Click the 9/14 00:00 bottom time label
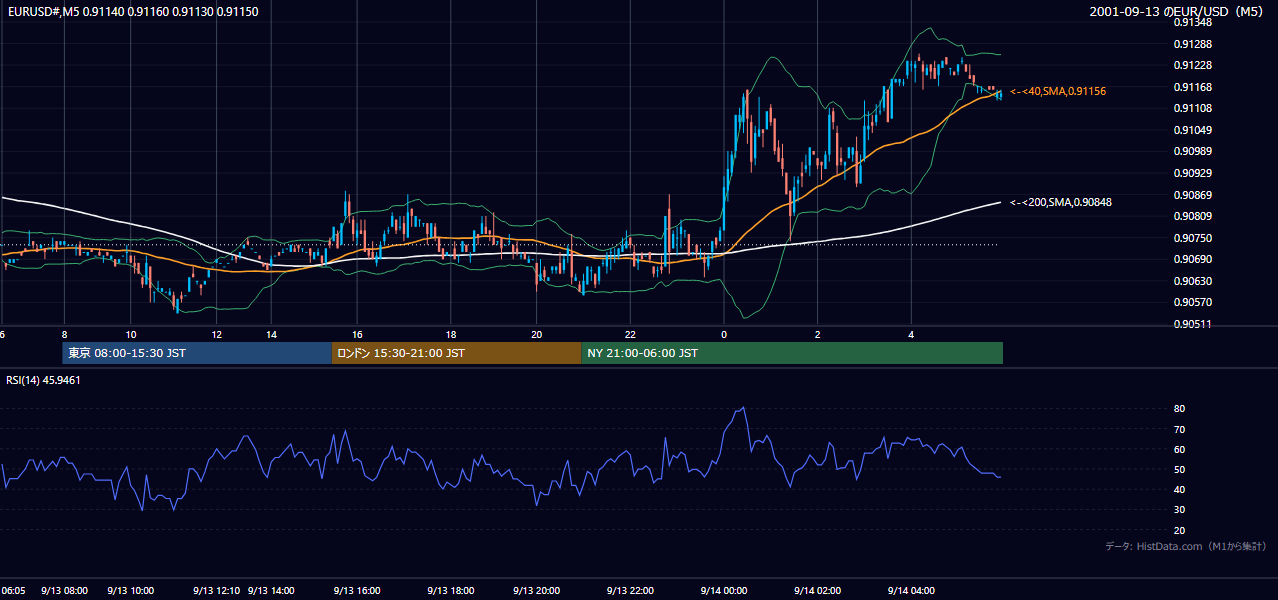1278x600 pixels. tap(723, 591)
